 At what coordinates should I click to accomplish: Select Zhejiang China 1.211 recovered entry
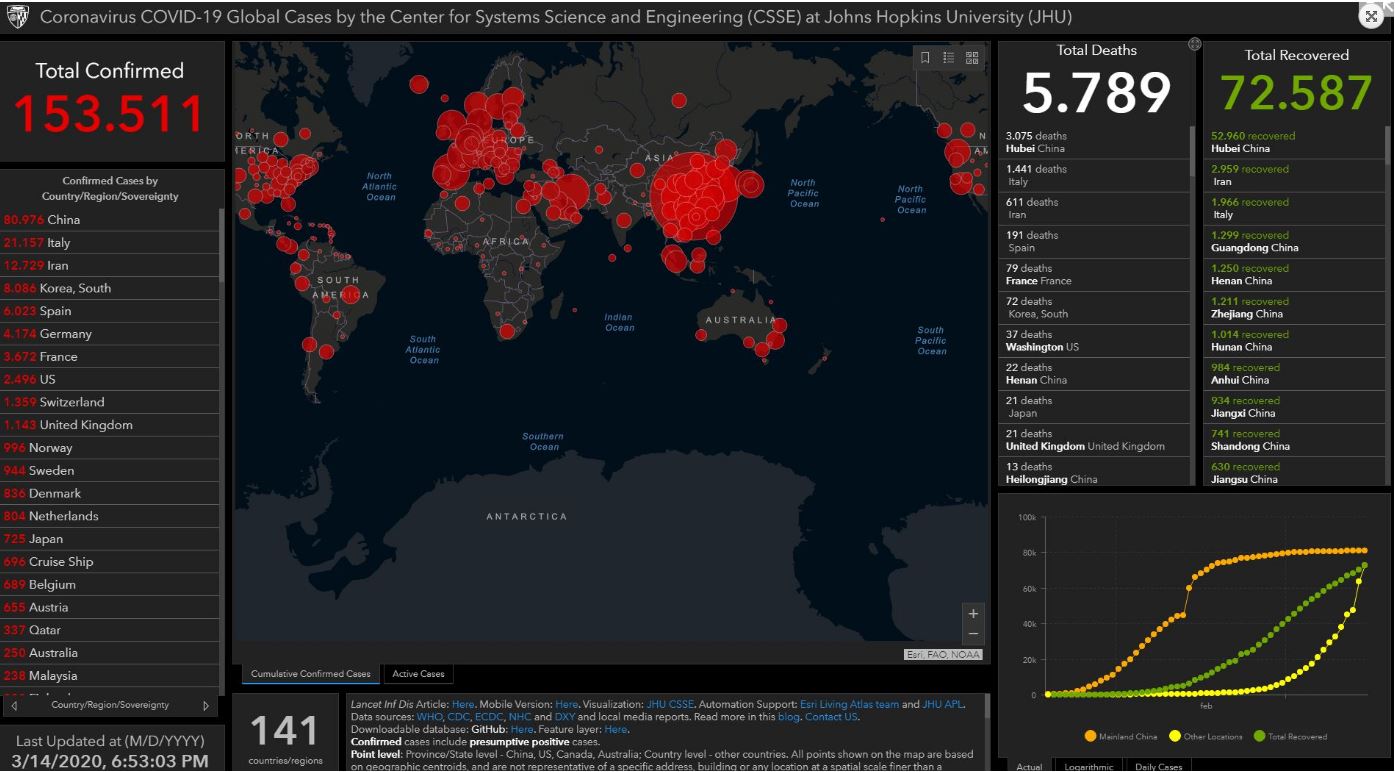1295,307
